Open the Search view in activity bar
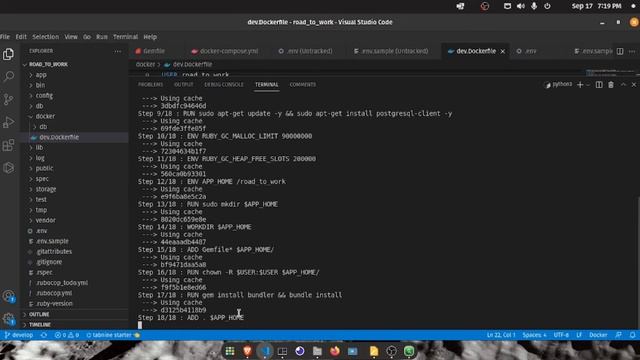The width and height of the screenshot is (640, 360). point(9,76)
